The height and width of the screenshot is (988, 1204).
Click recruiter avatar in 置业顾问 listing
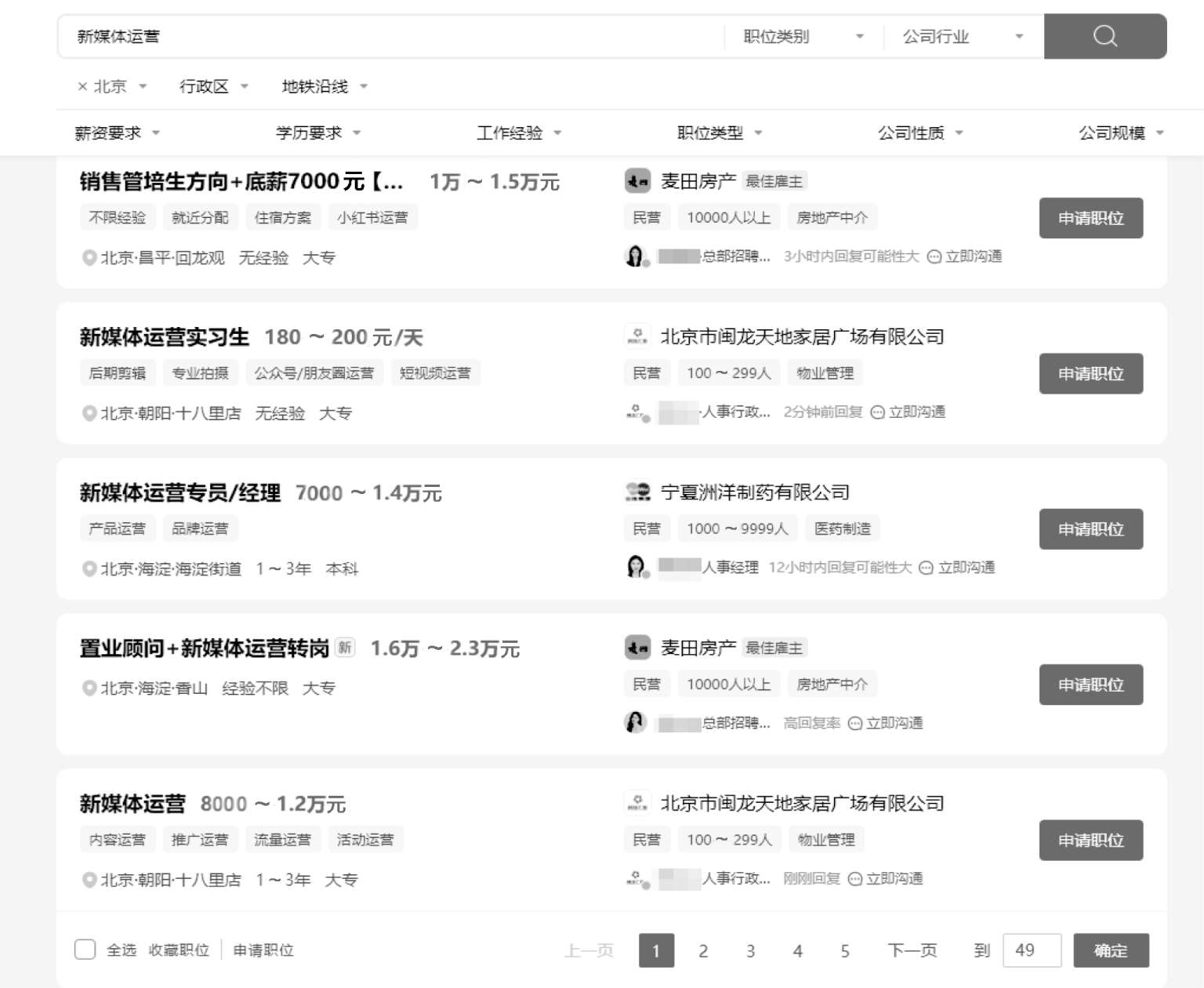(x=636, y=721)
